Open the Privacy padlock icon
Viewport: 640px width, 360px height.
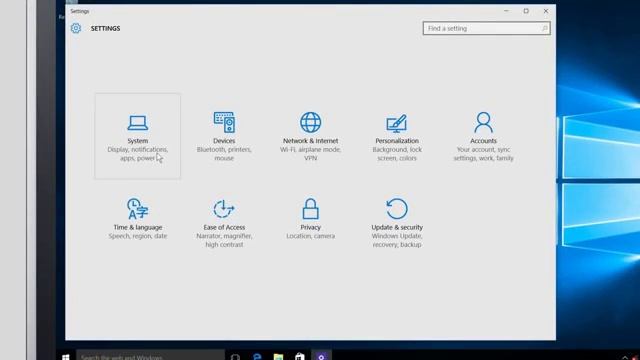pyautogui.click(x=311, y=209)
